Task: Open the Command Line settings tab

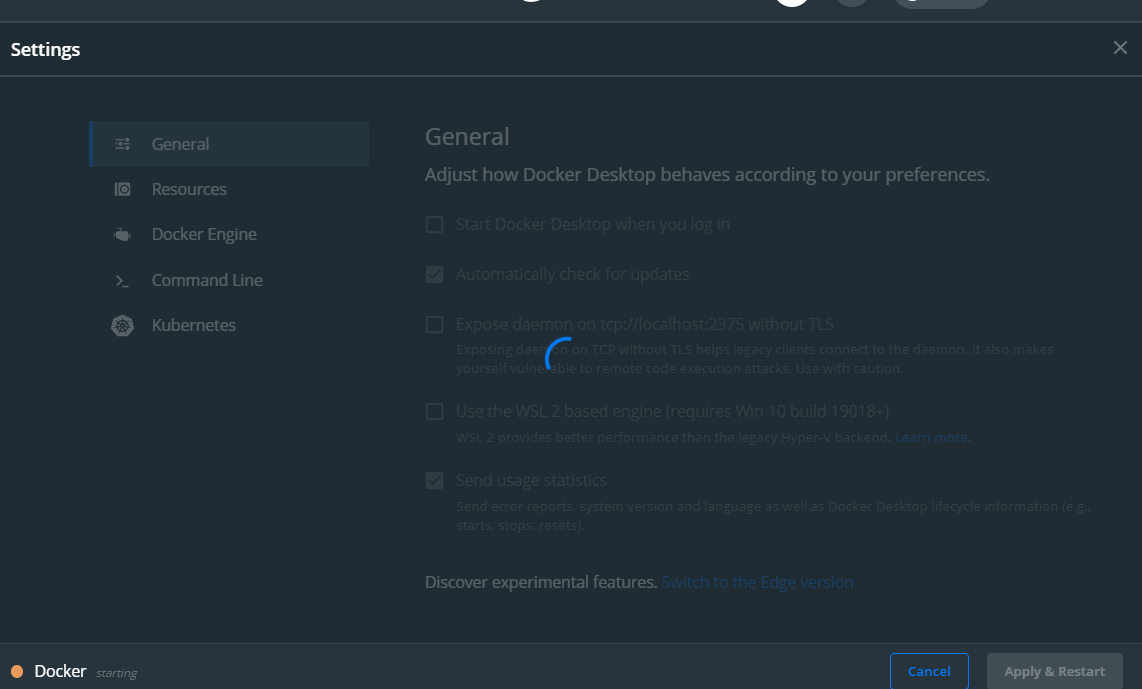Action: tap(229, 280)
